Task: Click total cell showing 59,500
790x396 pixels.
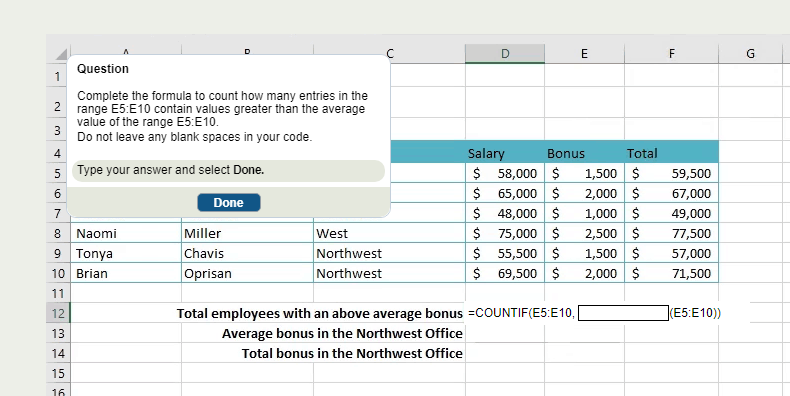Action: point(672,173)
